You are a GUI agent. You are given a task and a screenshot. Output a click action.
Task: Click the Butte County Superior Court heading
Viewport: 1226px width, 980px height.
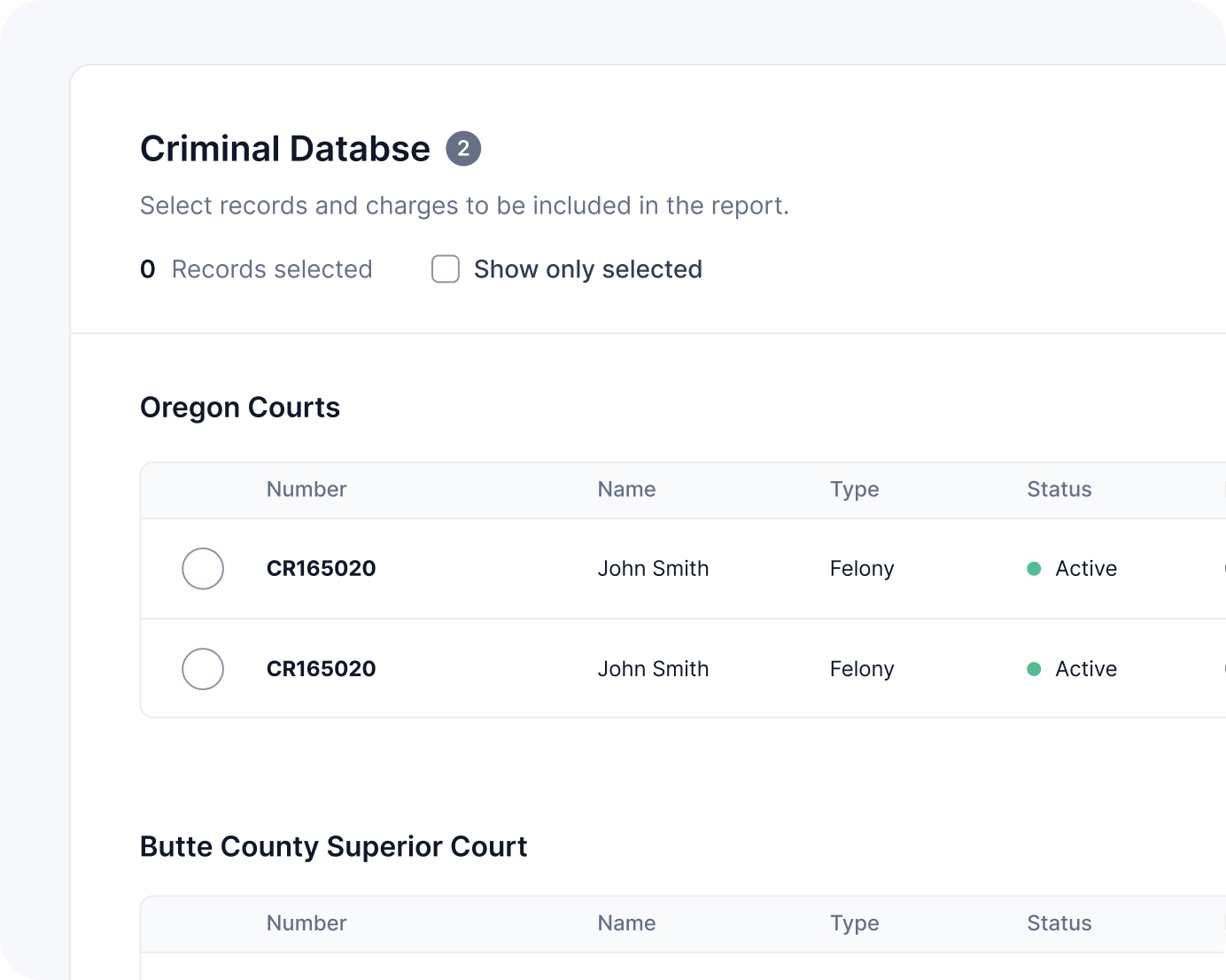[x=334, y=847]
